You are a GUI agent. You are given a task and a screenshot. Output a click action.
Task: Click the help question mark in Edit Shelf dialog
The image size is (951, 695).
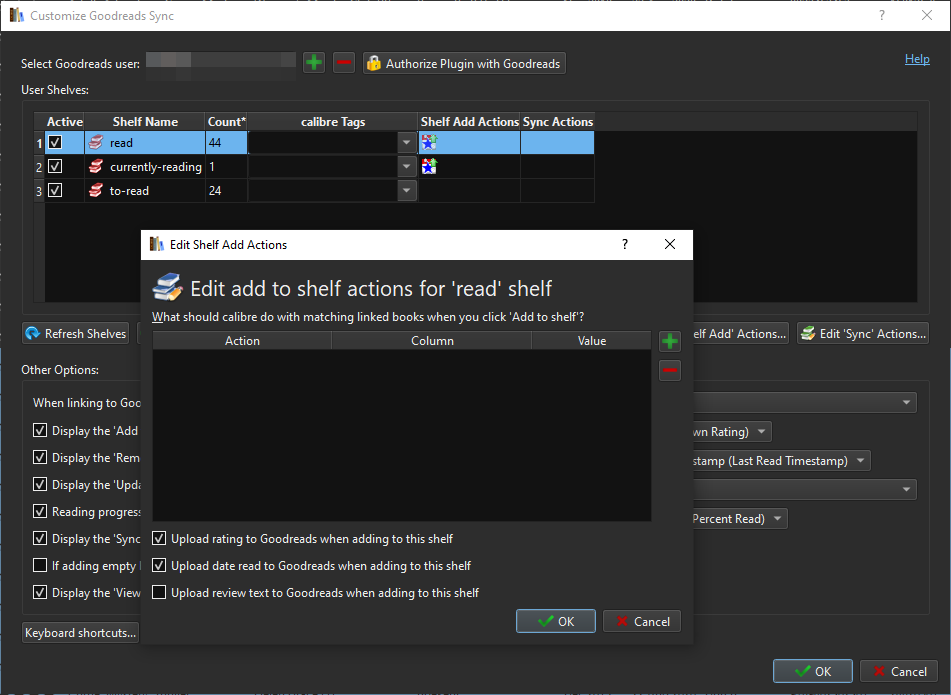pyautogui.click(x=625, y=244)
